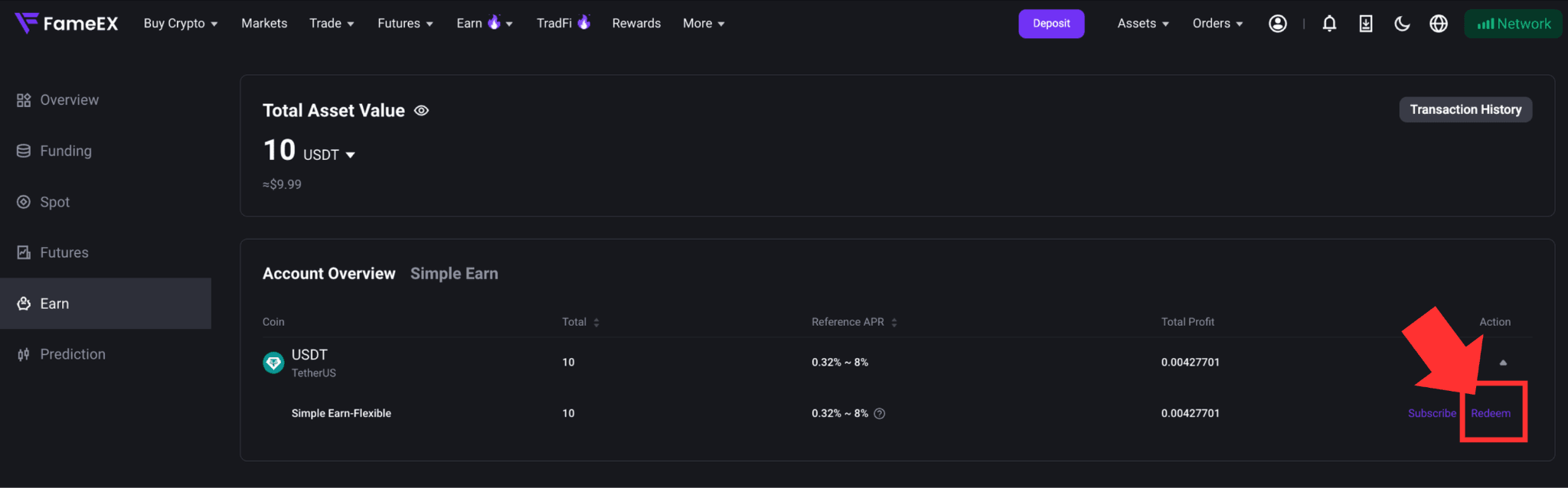Open the Orders dropdown

pyautogui.click(x=1217, y=24)
